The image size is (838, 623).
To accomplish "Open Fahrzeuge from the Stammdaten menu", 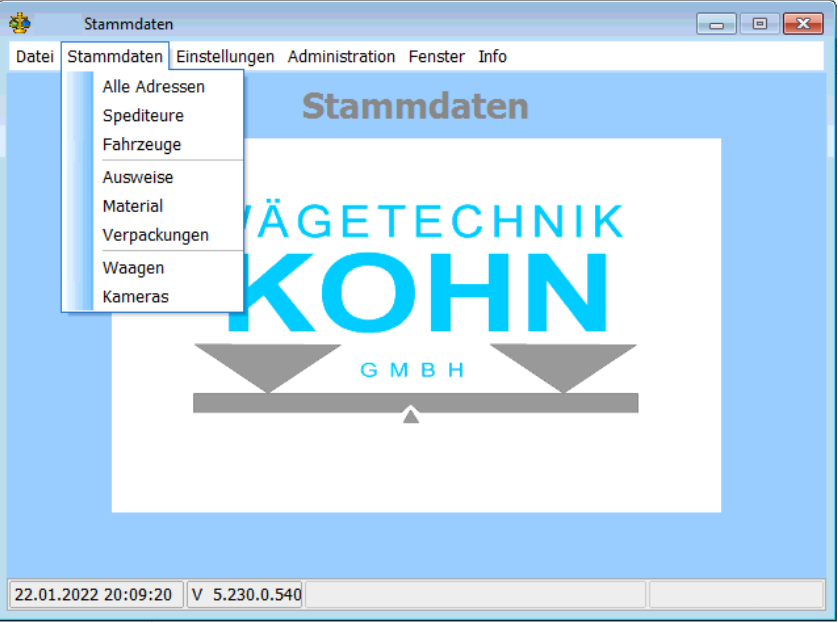I will pos(153,144).
